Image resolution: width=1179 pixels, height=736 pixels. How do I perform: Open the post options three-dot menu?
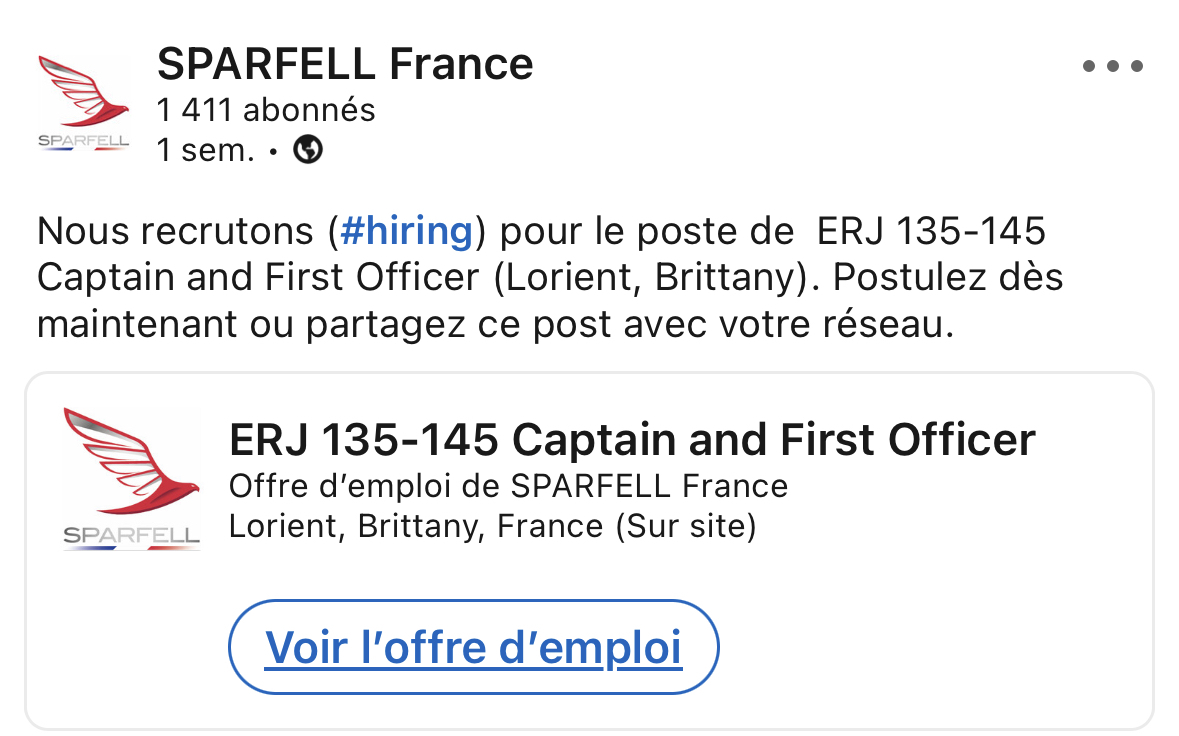point(1112,67)
